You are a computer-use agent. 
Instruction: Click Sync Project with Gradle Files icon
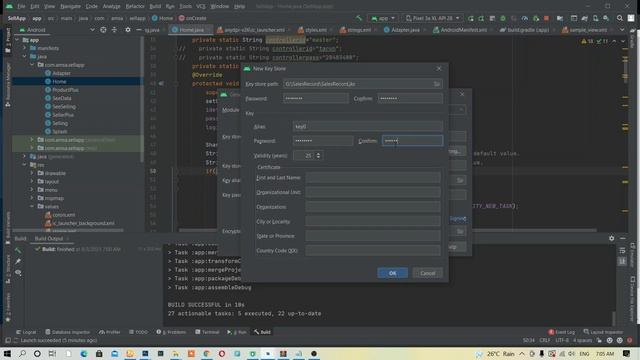pyautogui.click(x=584, y=18)
